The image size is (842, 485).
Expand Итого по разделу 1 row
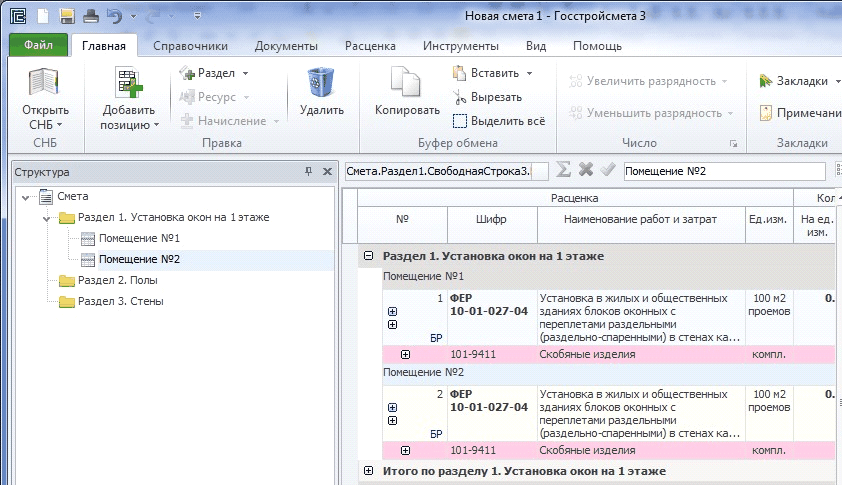[369, 470]
